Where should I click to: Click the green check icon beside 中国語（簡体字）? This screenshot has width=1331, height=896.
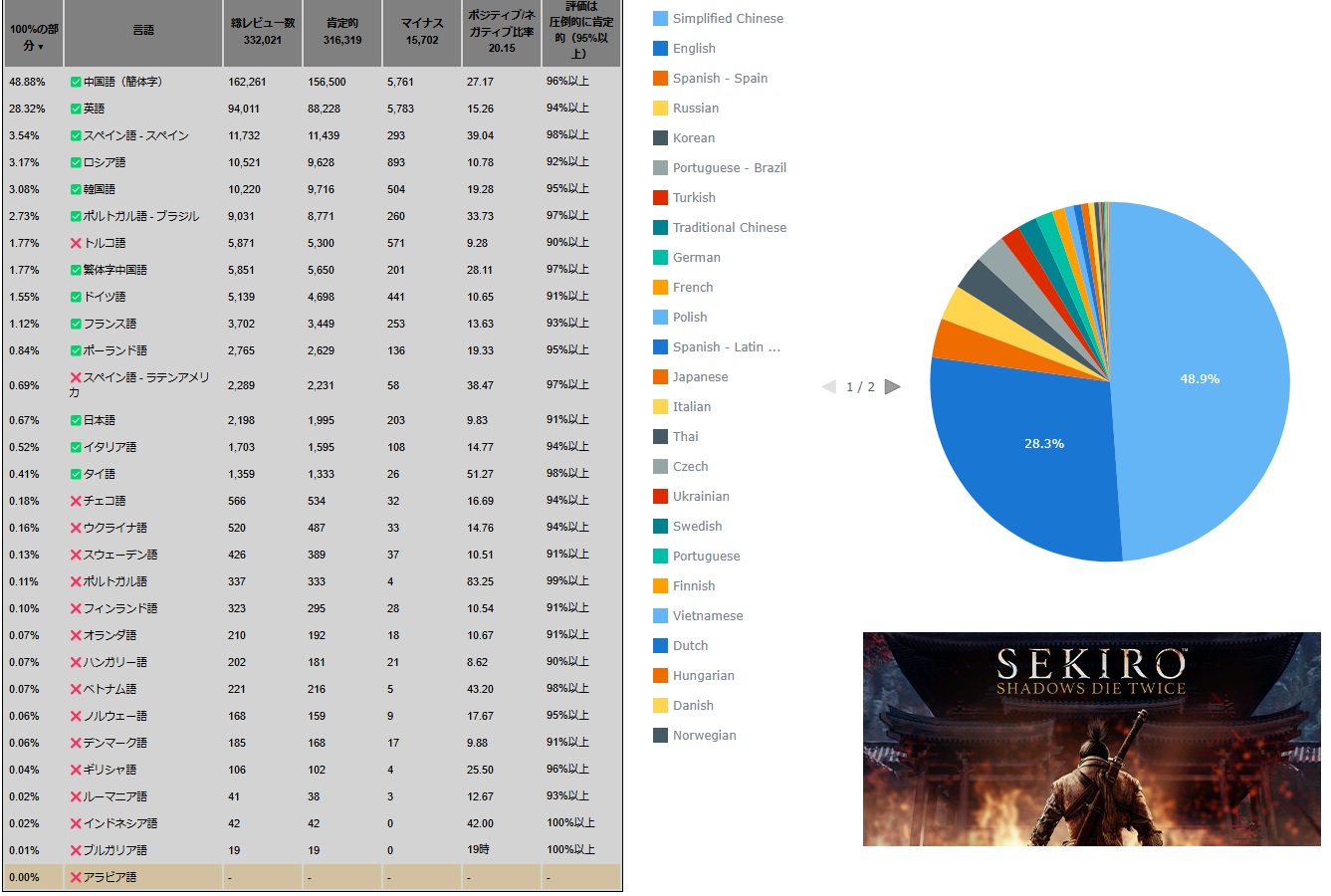pos(76,82)
